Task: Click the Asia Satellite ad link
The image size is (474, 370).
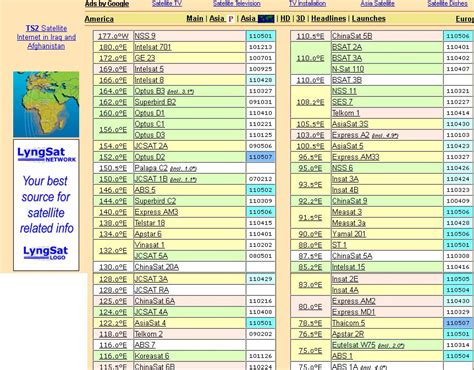Action: (x=377, y=4)
